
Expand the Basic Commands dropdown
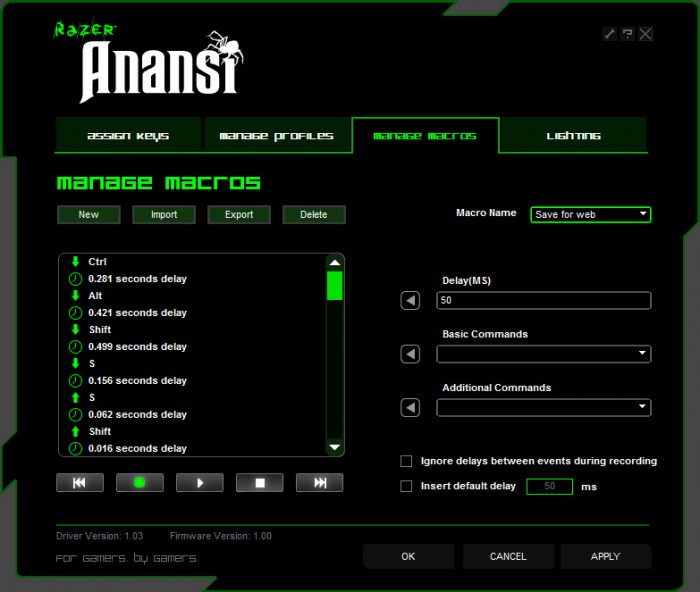(x=544, y=354)
